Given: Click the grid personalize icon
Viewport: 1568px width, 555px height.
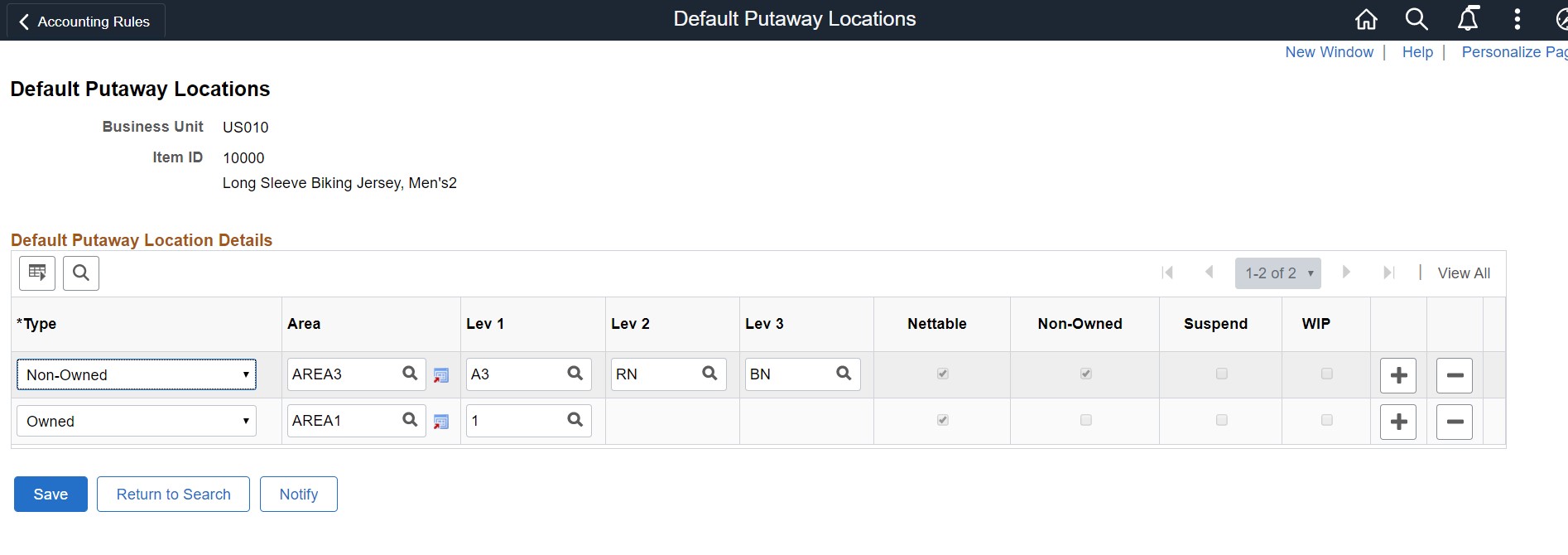Looking at the screenshot, I should 37,273.
